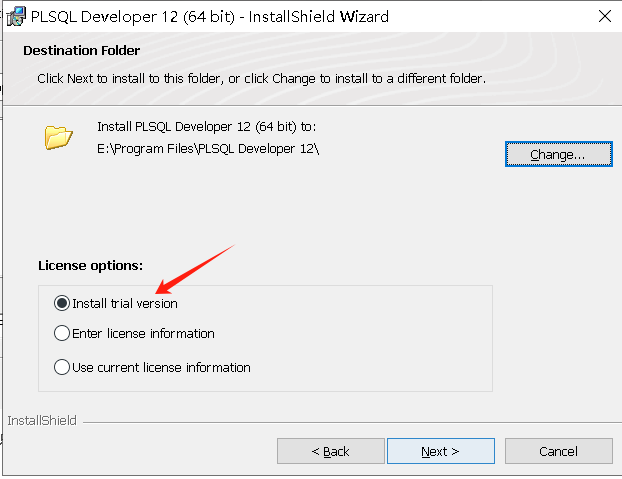Click 'Use current license information' label text
The image size is (622, 479).
161,367
